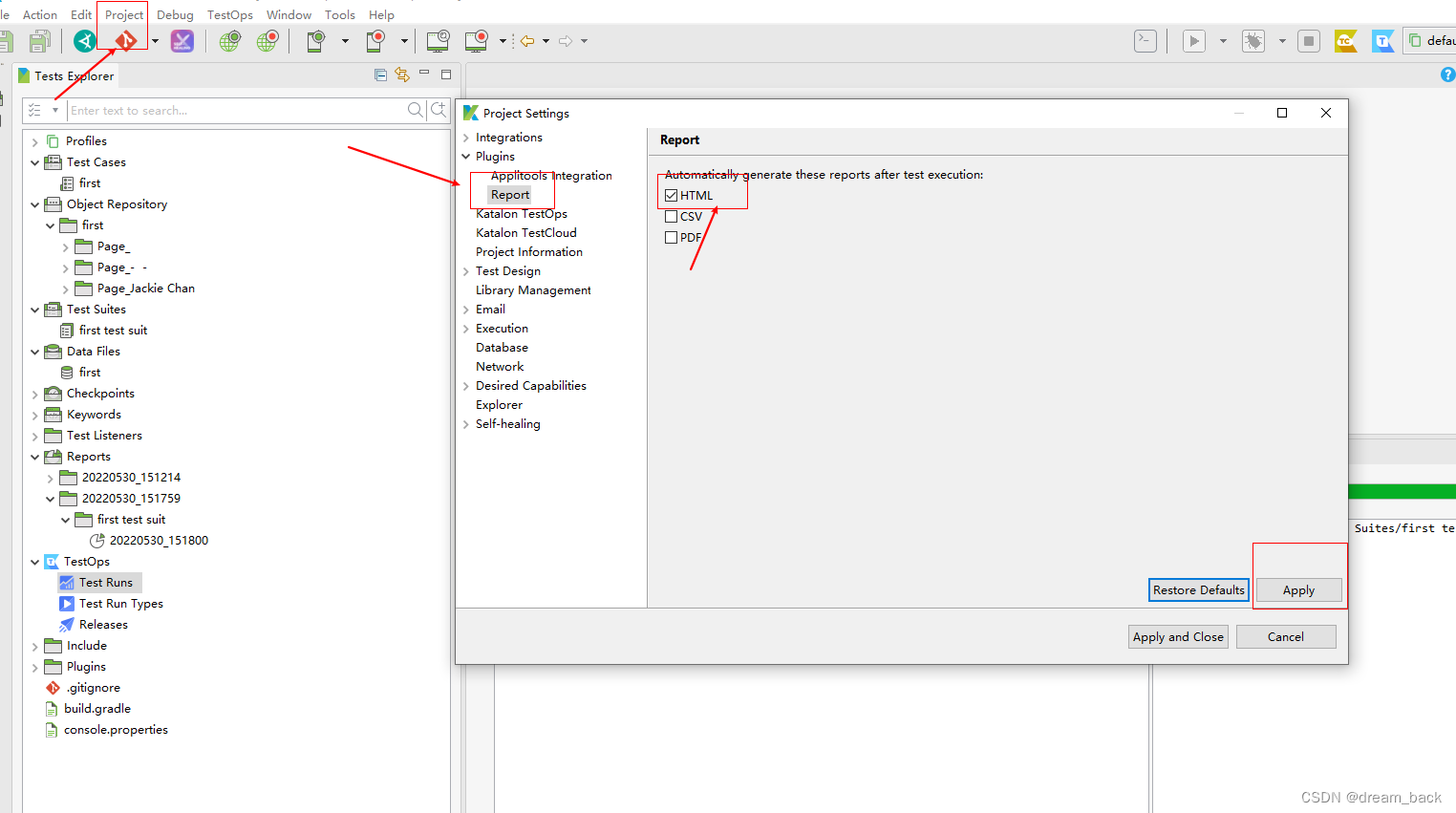The height and width of the screenshot is (813, 1456).
Task: Open the Help menu
Action: tap(381, 14)
